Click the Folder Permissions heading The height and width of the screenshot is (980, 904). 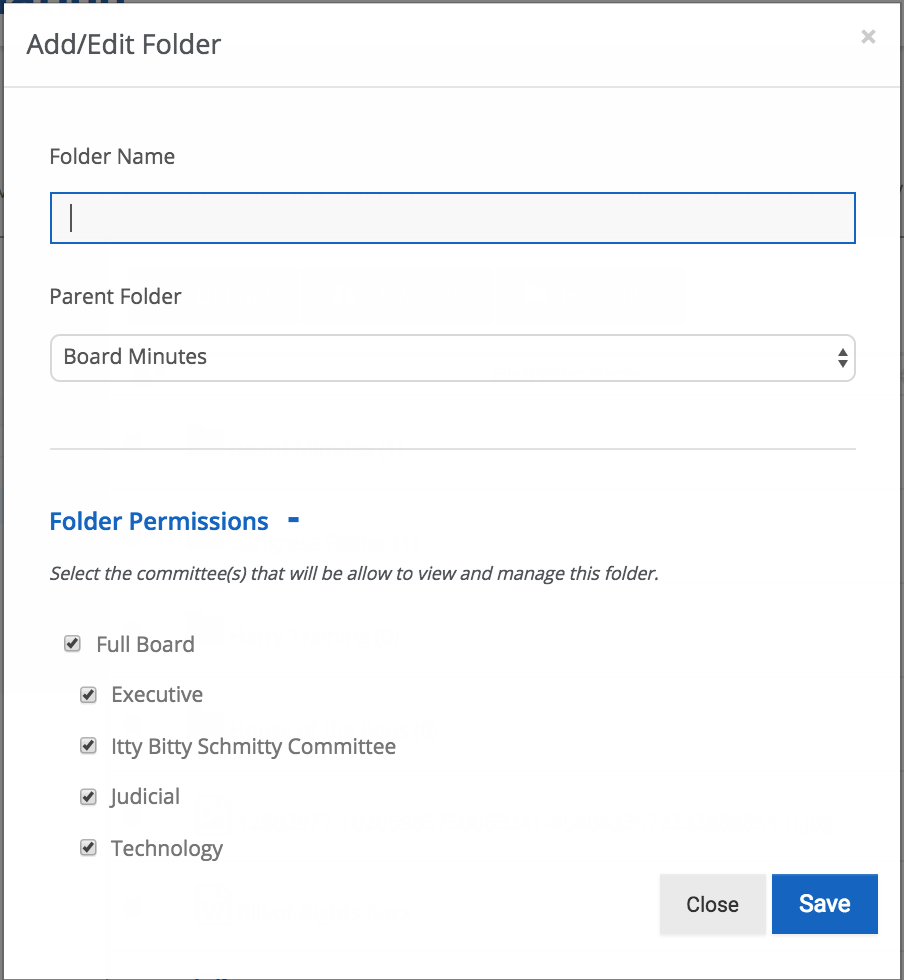[x=159, y=521]
